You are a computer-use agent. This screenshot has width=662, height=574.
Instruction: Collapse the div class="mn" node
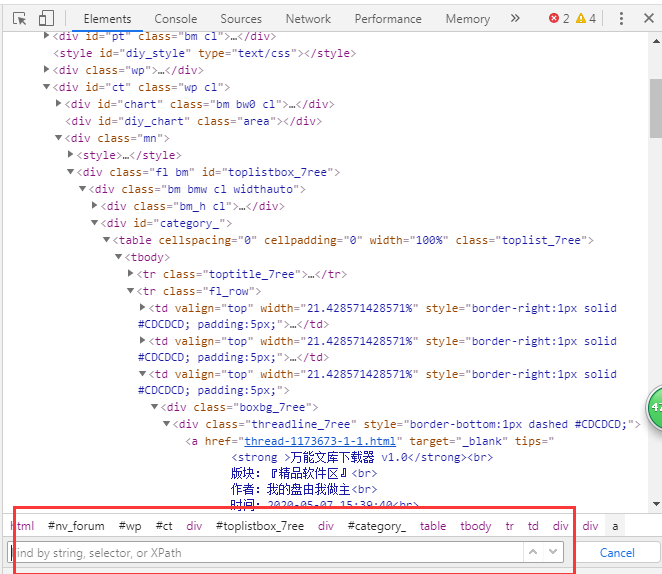click(x=59, y=138)
